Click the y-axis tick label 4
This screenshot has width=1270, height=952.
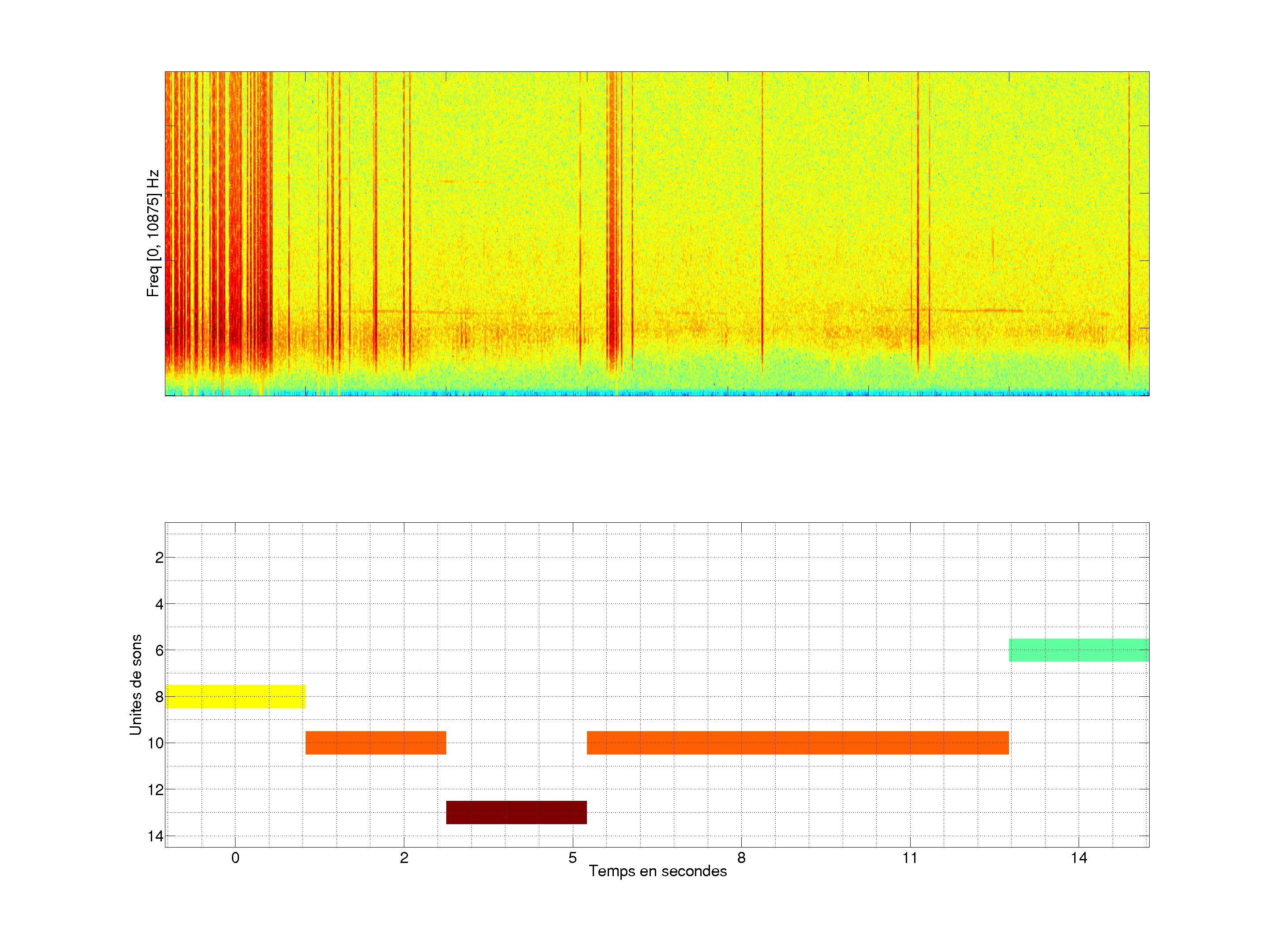click(159, 604)
